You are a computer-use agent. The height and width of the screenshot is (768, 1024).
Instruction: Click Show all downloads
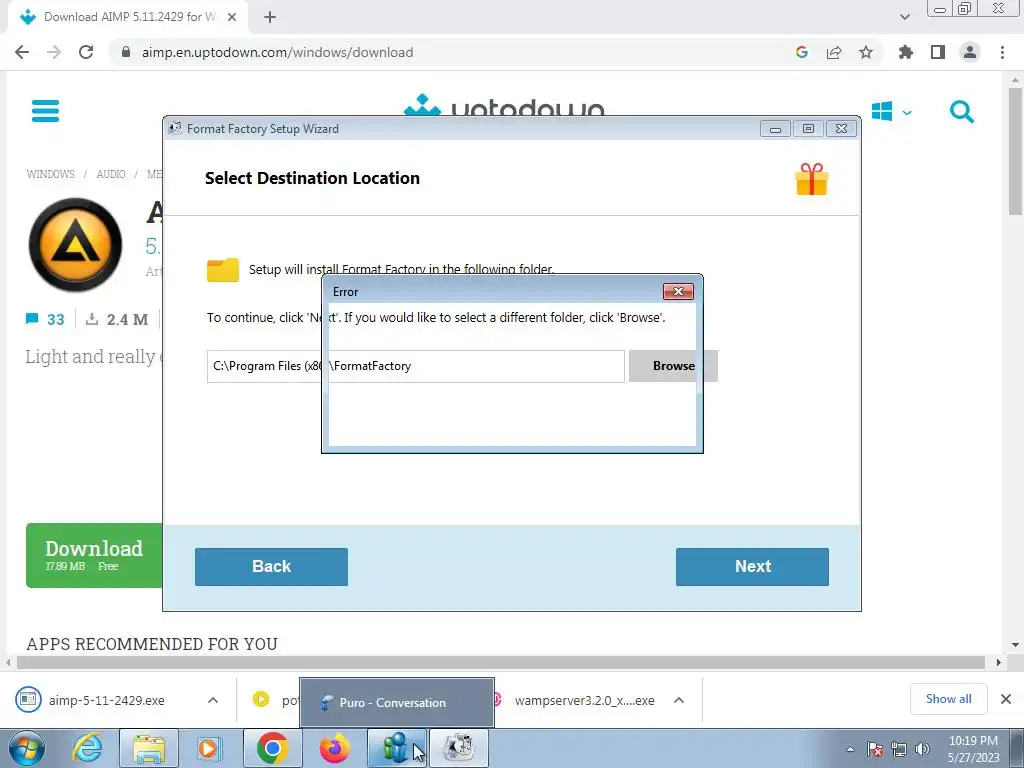tap(948, 699)
